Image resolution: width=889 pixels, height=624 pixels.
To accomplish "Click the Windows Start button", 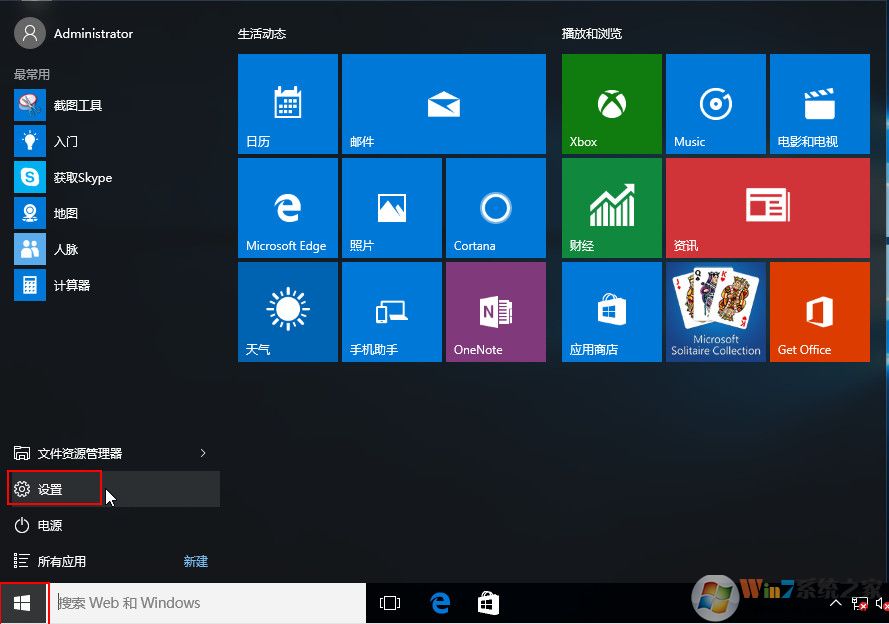I will tap(23, 603).
